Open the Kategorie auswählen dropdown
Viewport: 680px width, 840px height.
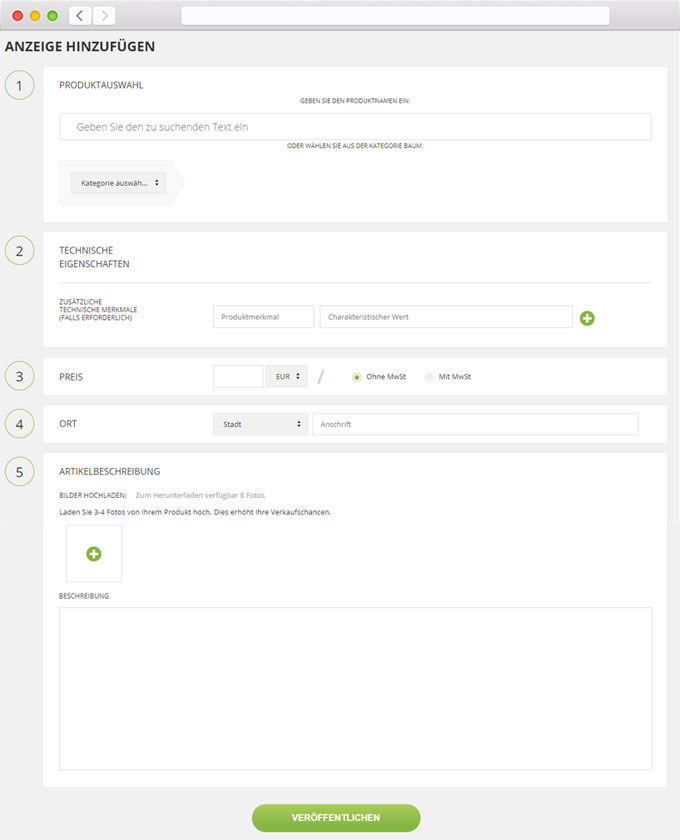(x=119, y=183)
